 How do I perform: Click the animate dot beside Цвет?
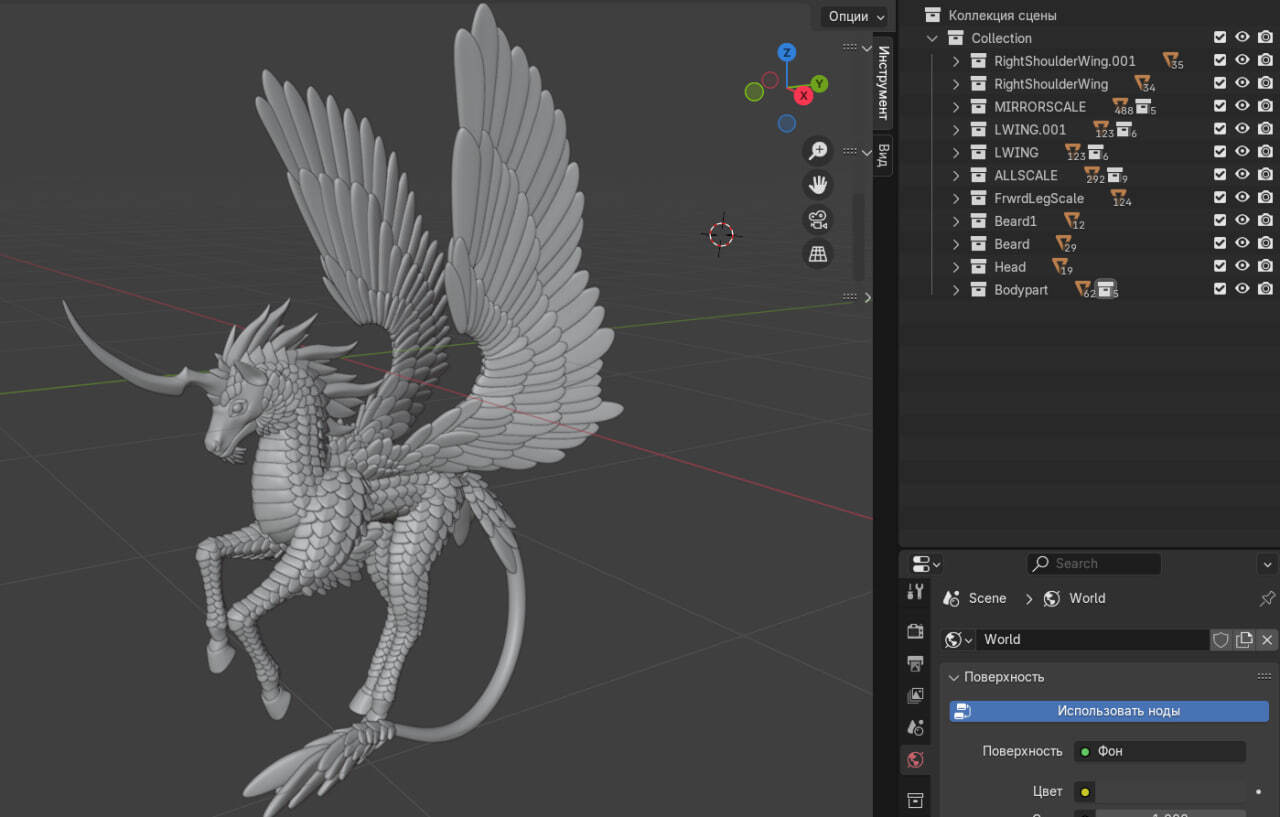point(1258,791)
